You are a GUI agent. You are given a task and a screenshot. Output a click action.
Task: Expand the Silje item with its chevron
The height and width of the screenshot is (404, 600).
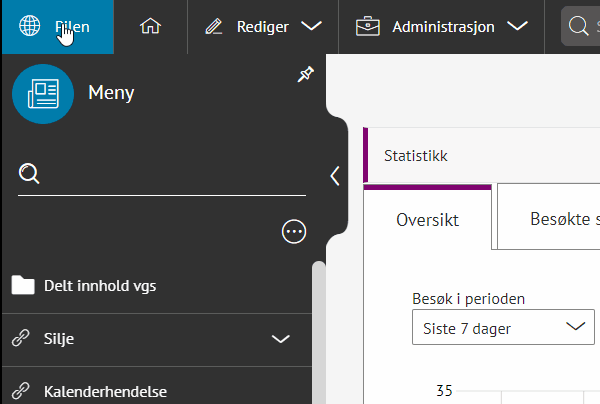pos(281,339)
